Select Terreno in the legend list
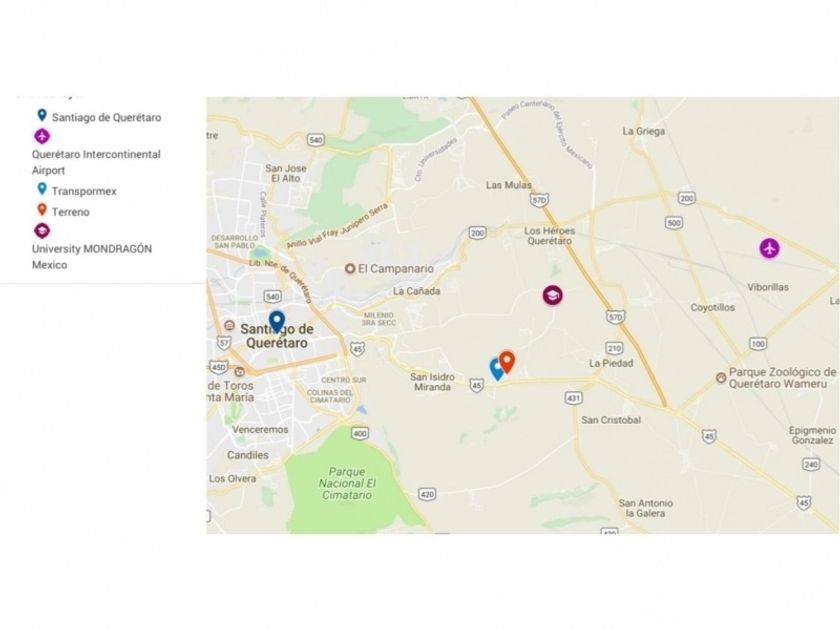 (71, 212)
